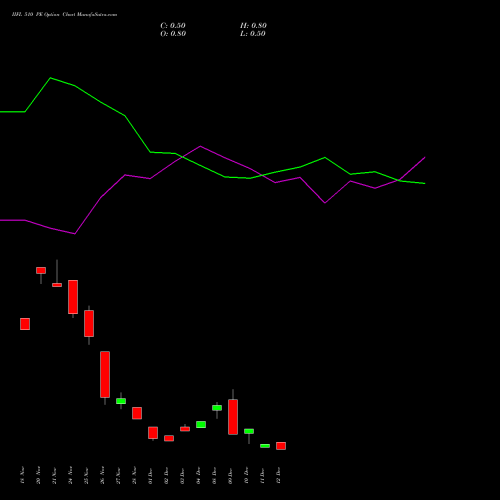Select the 21 Nov date label
The image size is (500, 500).
pyautogui.click(x=54, y=475)
